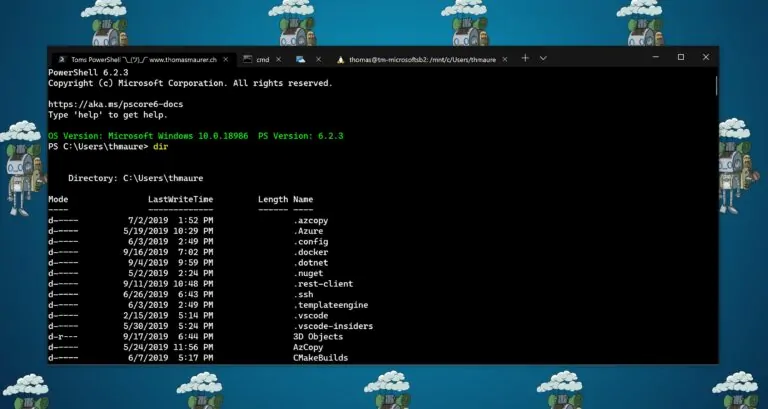Click the LastWriteTime column header
Screen dimensions: 768x409
[181, 199]
